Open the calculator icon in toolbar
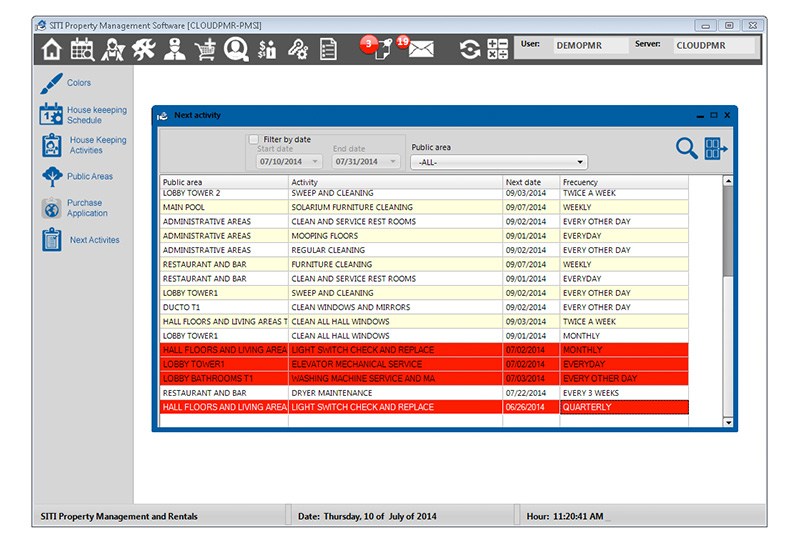Image resolution: width=800 pixels, height=551 pixels. [497, 49]
